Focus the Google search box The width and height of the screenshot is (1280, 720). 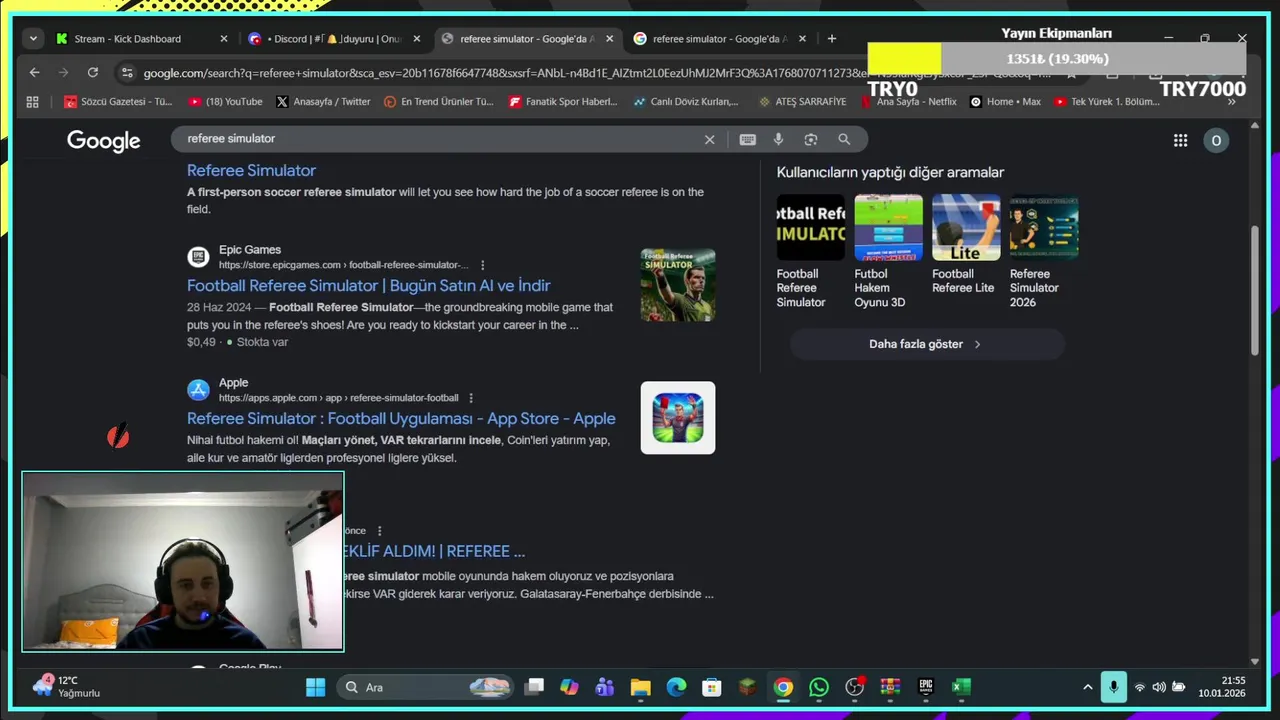pyautogui.click(x=440, y=139)
